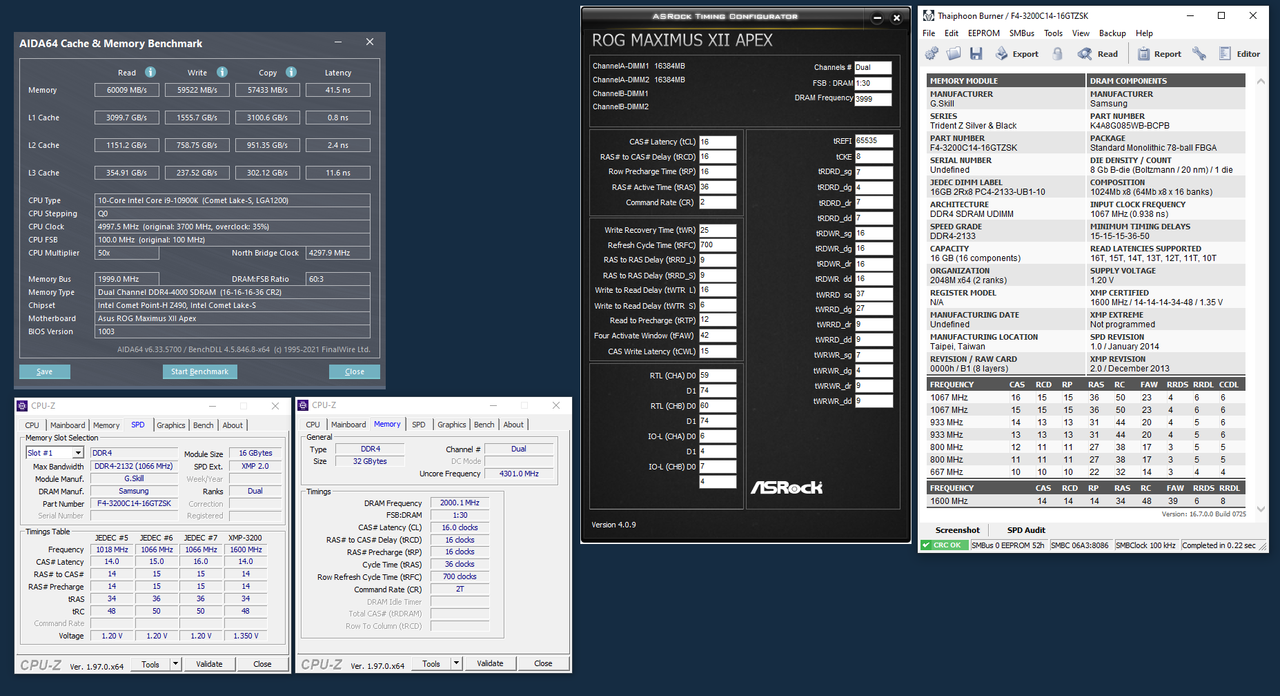The image size is (1280, 696).
Task: Open the View menu in Thaiphoon Burner
Action: coord(1081,33)
